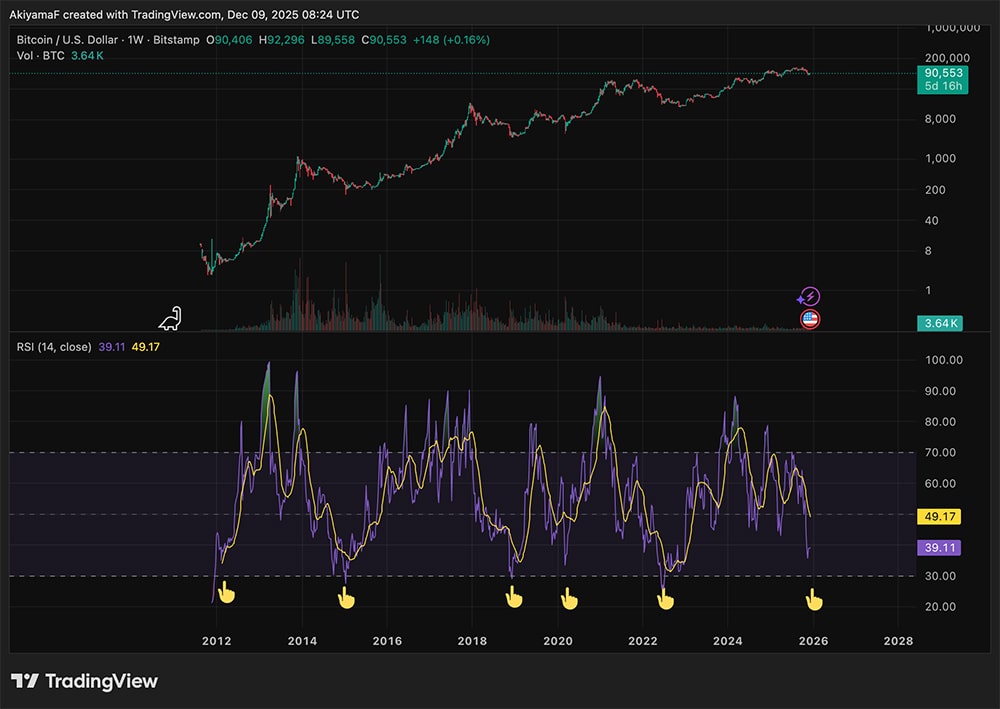
Task: Click the pointing hand marker just above 2020
Action: [569, 599]
